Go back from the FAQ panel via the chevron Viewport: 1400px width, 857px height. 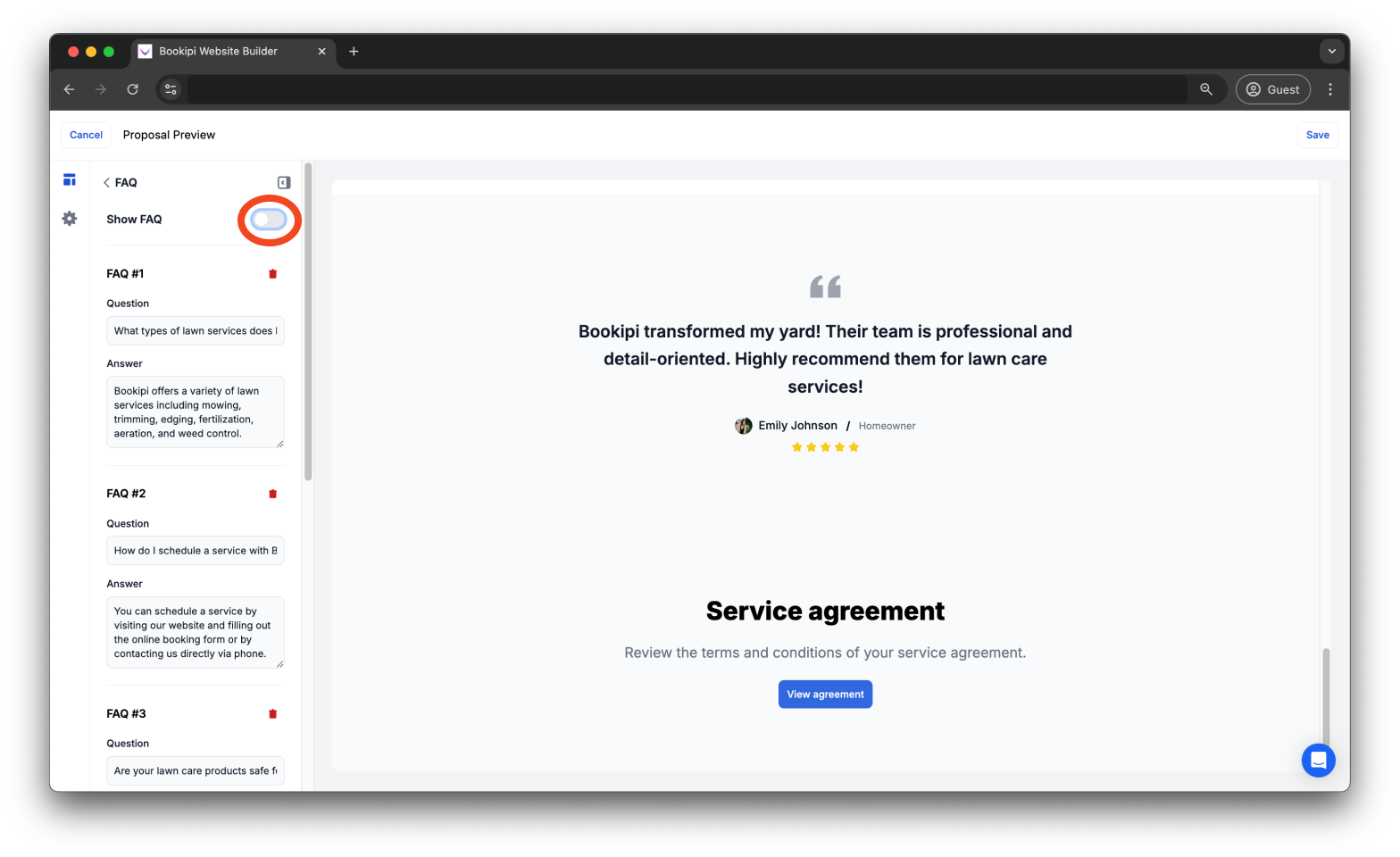(105, 182)
